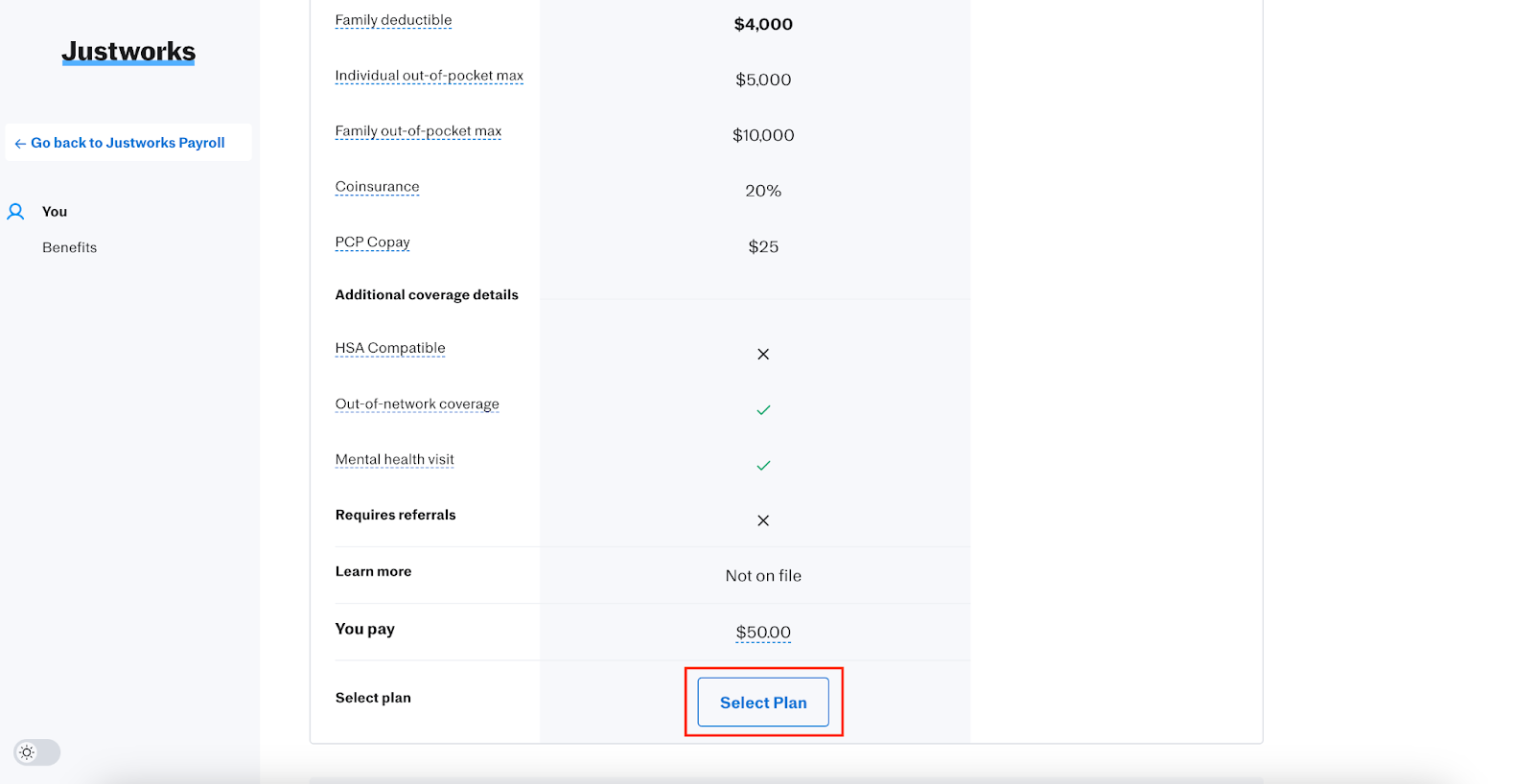Click the back arrow icon in sidebar

pyautogui.click(x=20, y=144)
